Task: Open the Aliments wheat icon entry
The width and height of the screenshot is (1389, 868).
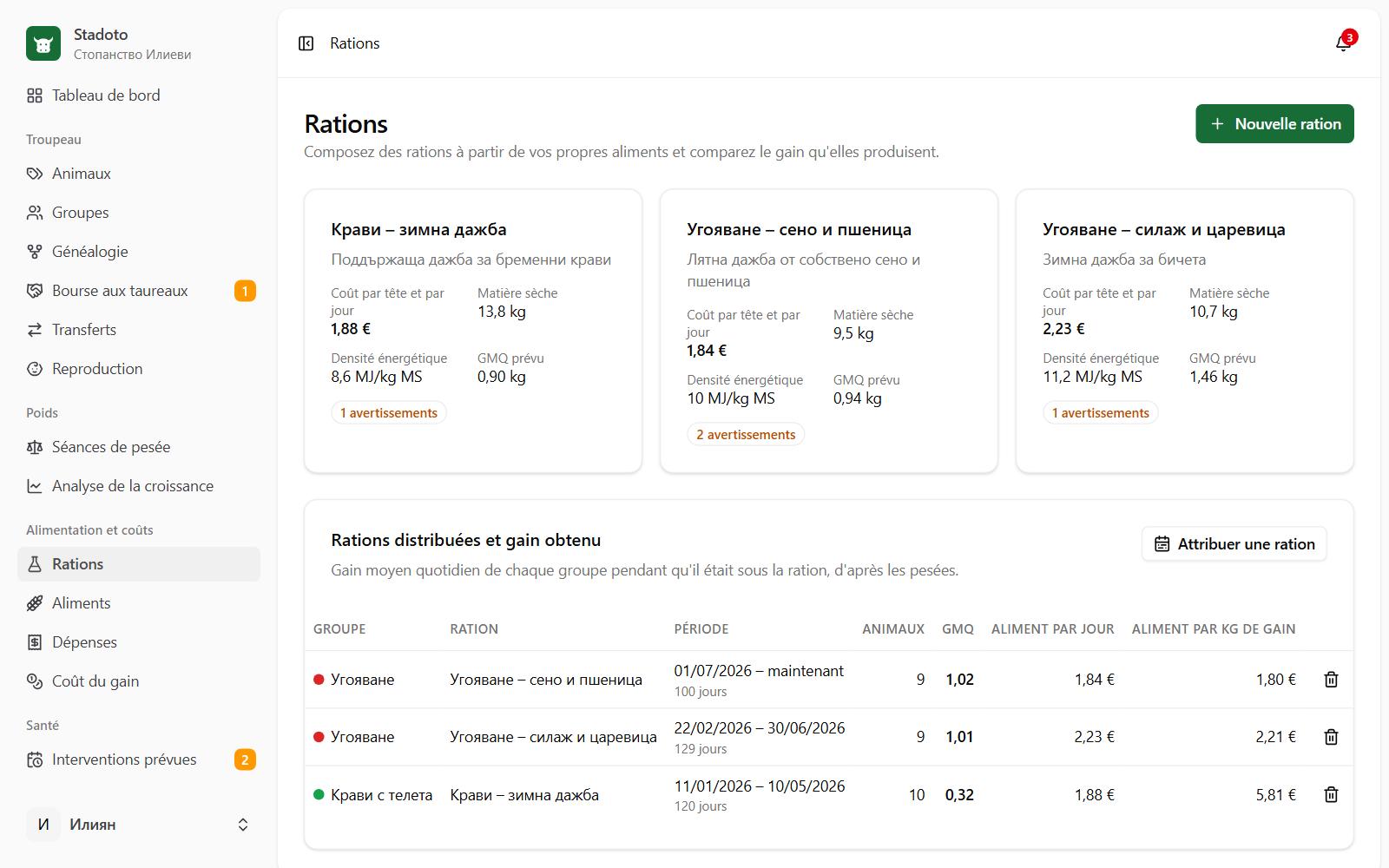Action: point(35,603)
